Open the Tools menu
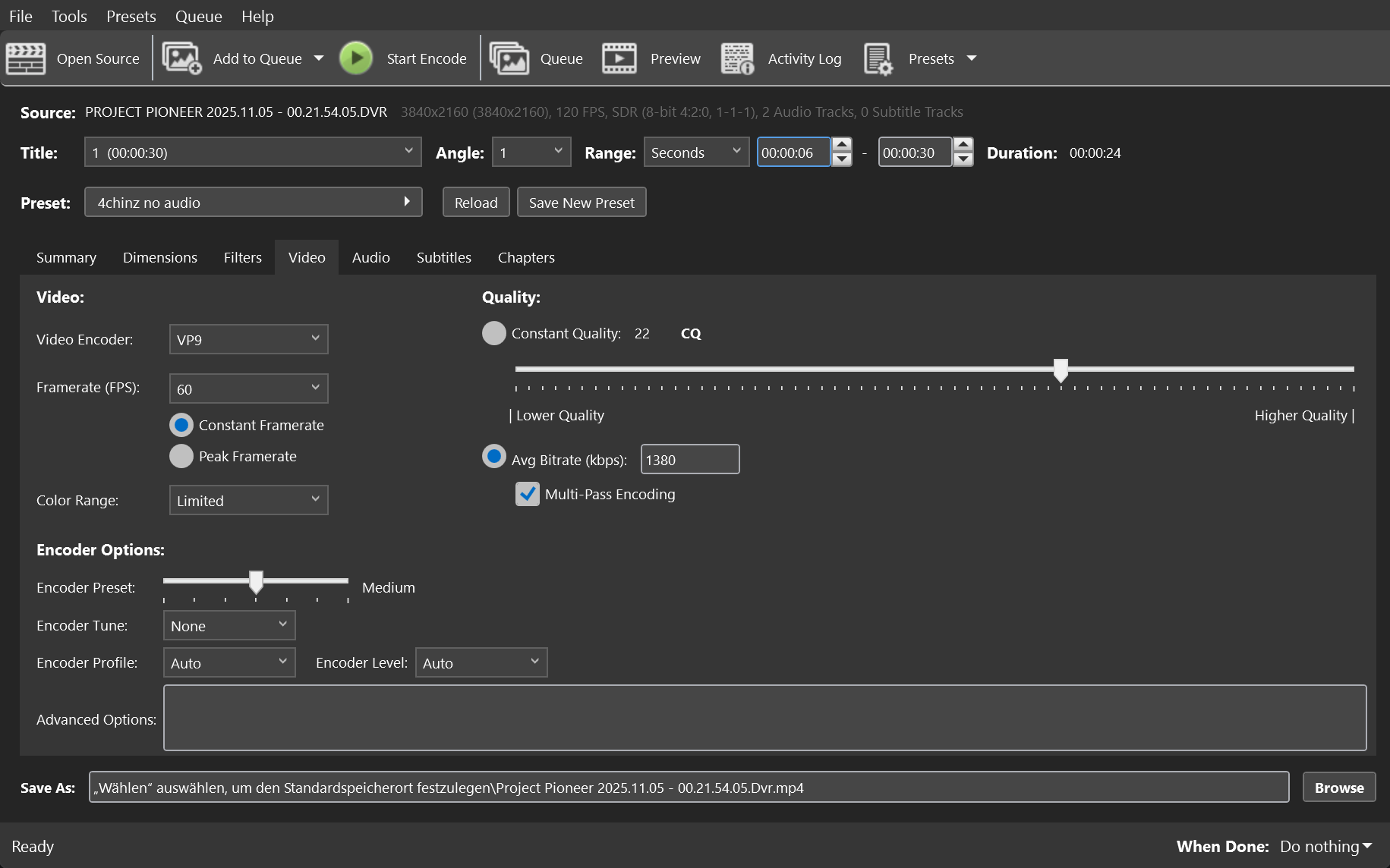This screenshot has height=868, width=1390. click(x=69, y=16)
